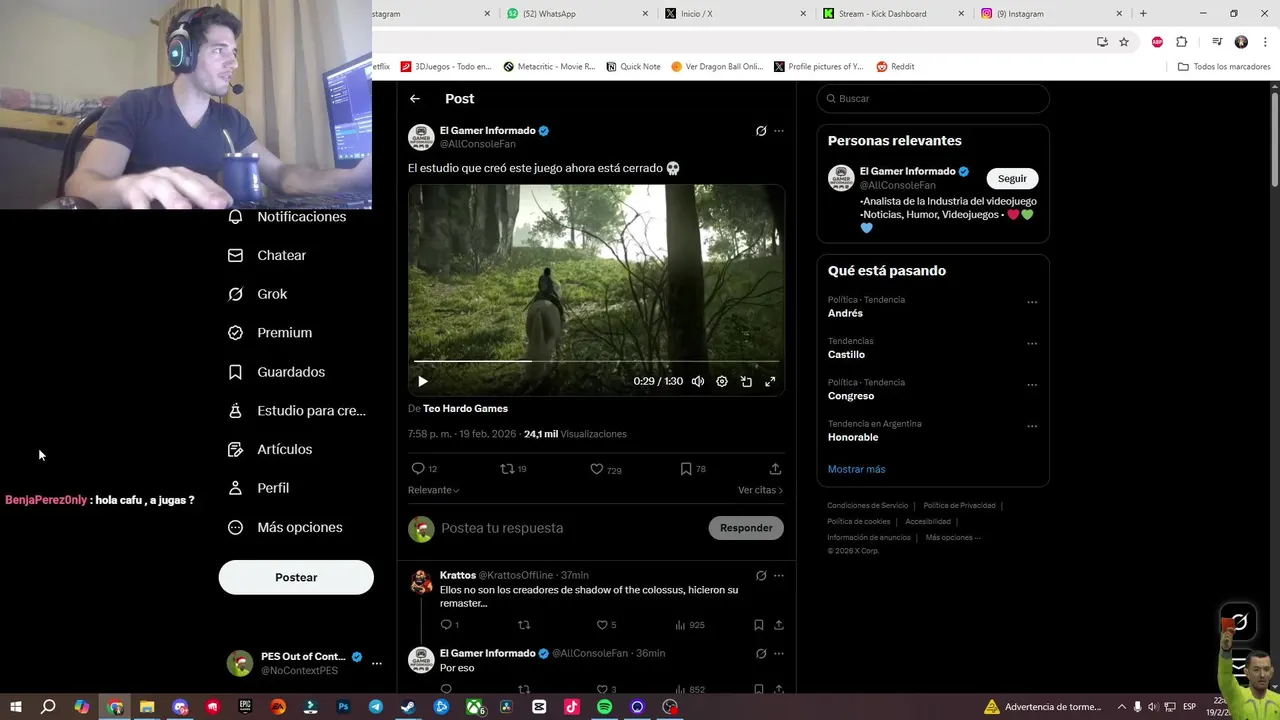
Task: Click the Responder button
Action: click(x=746, y=528)
